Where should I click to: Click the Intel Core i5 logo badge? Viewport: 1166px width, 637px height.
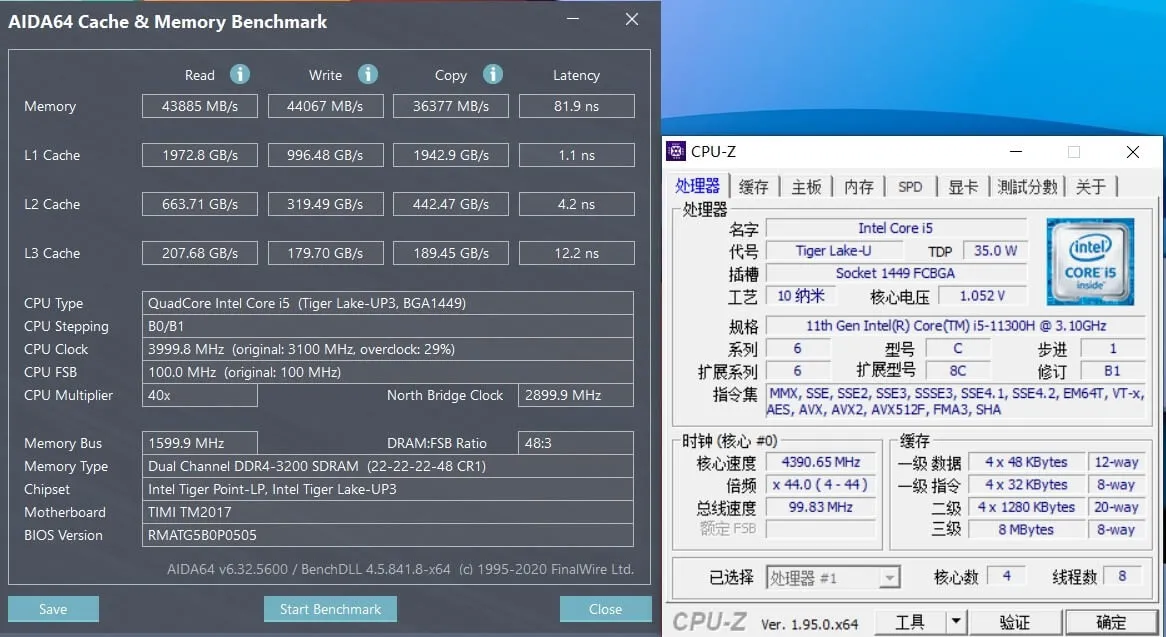pyautogui.click(x=1089, y=262)
